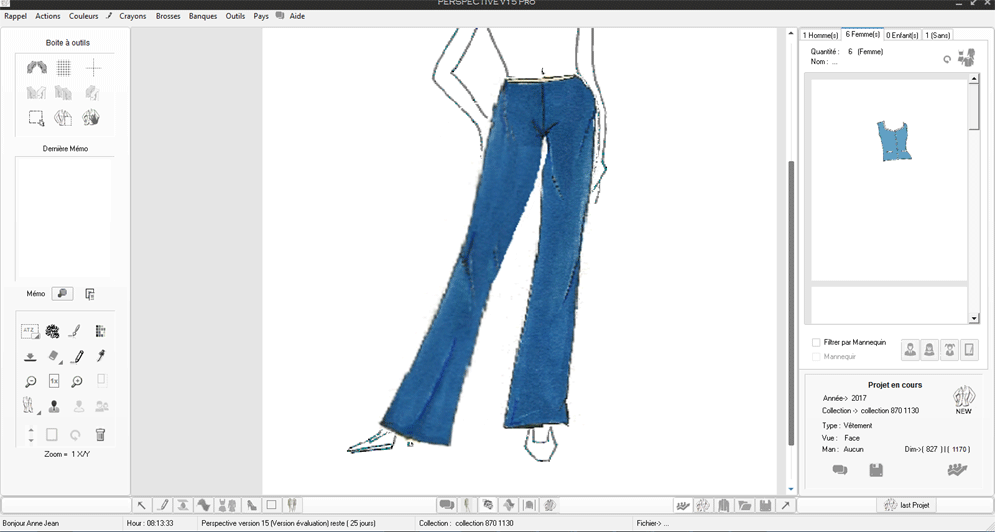This screenshot has width=995, height=532.
Task: Select the arrow pointer tool in bottom toolbar
Action: click(142, 505)
